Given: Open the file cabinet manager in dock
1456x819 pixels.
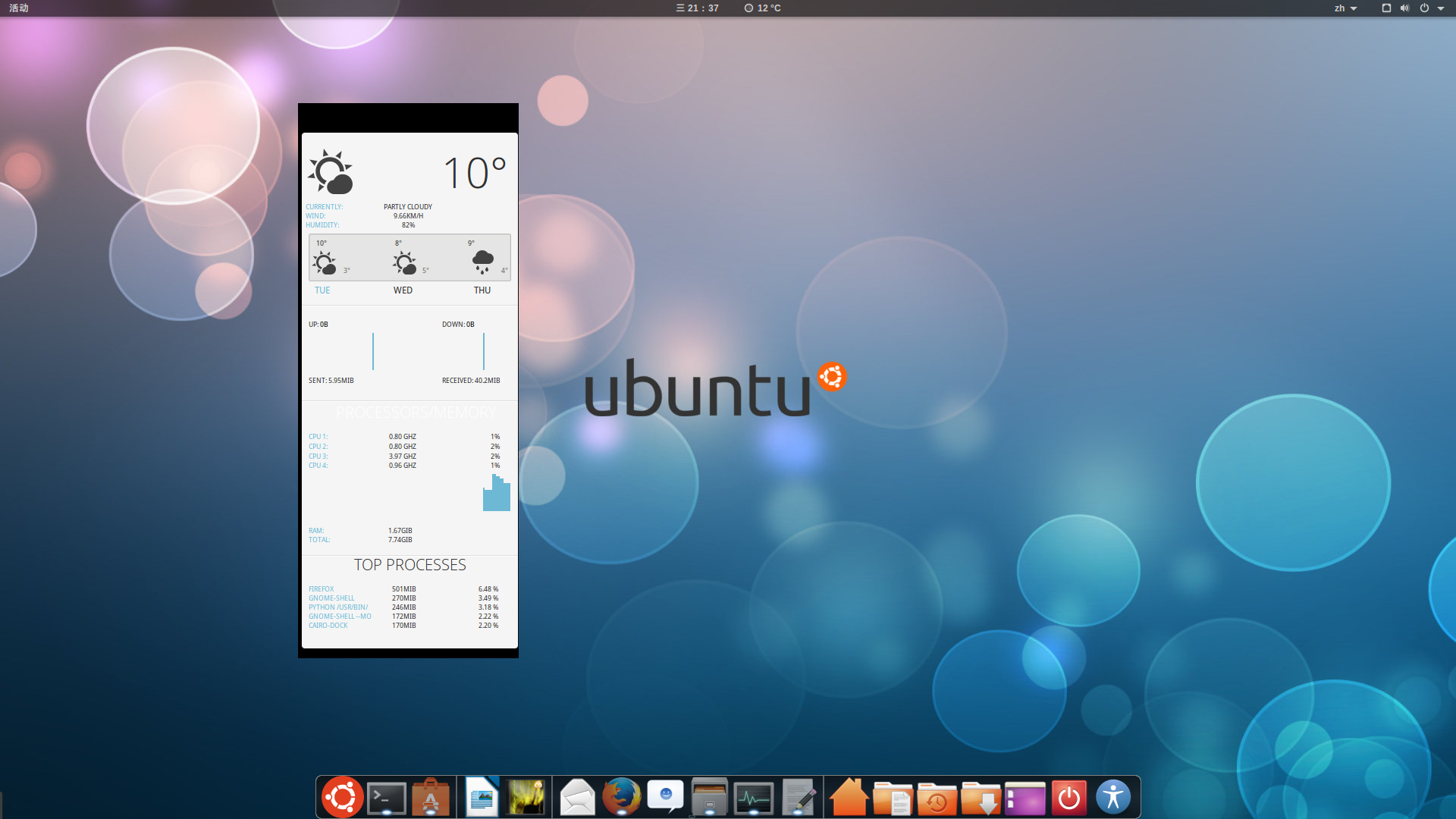Looking at the screenshot, I should pos(710,797).
